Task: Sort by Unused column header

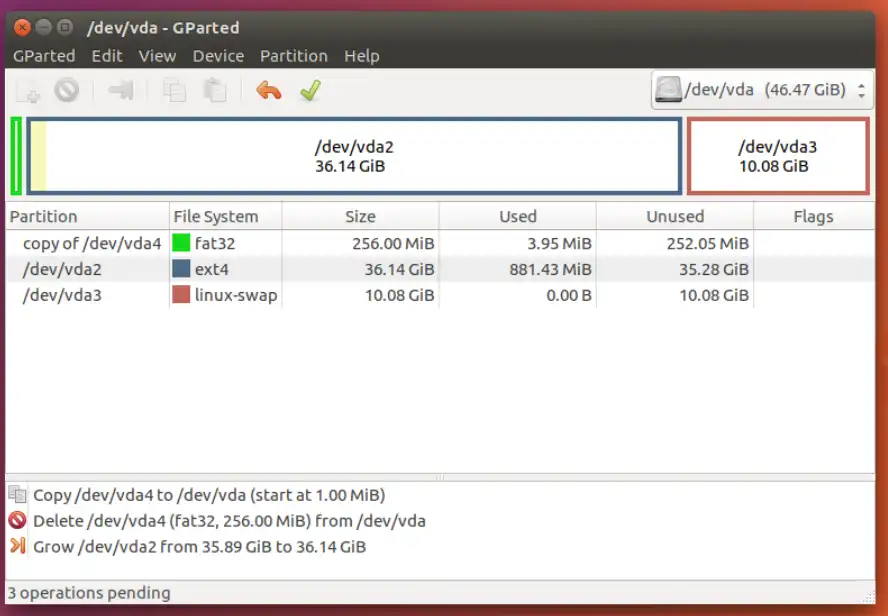Action: (x=675, y=216)
